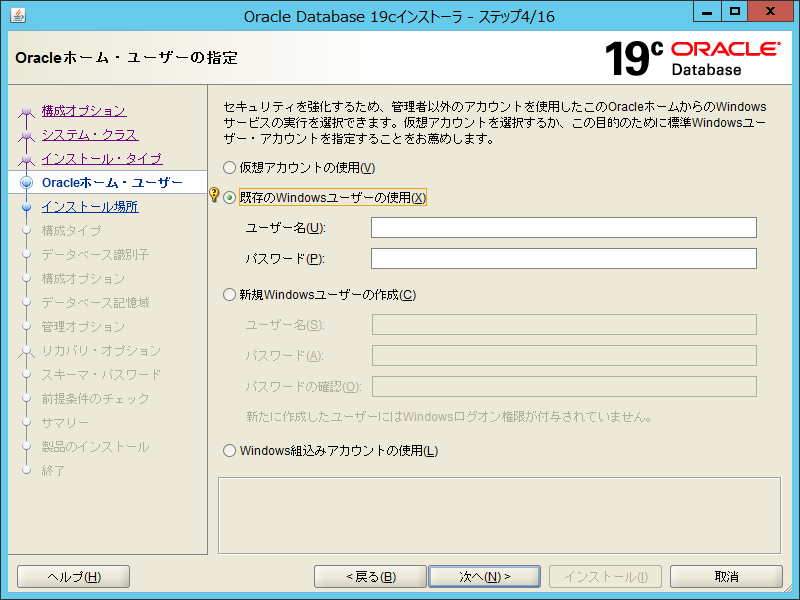Click the yellow hint key icon
Screen dimensions: 800x600
(x=214, y=194)
